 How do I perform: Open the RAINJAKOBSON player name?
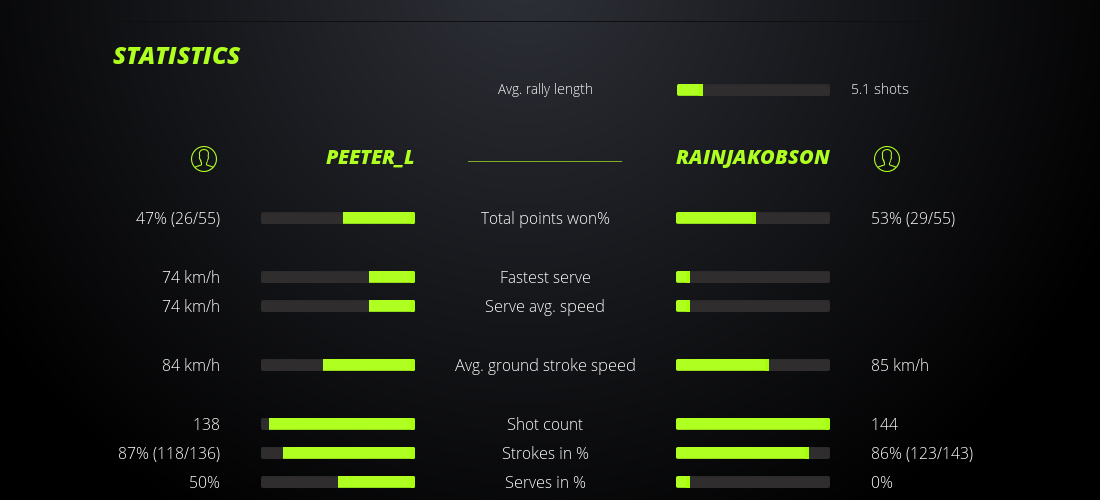click(752, 157)
